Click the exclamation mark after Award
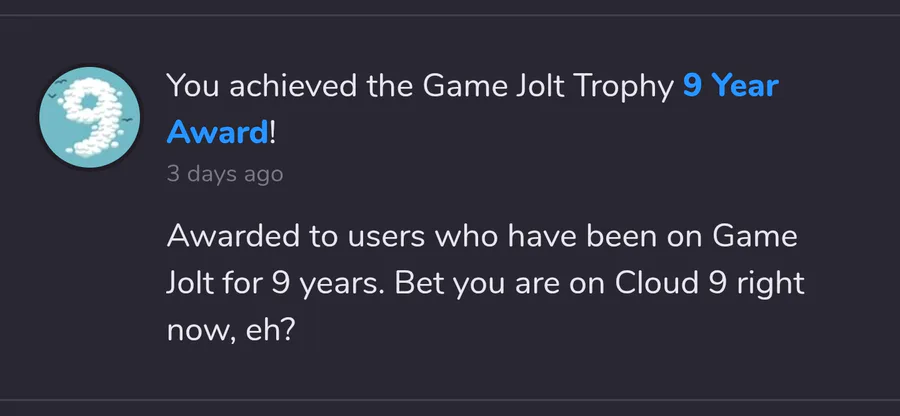 point(273,132)
